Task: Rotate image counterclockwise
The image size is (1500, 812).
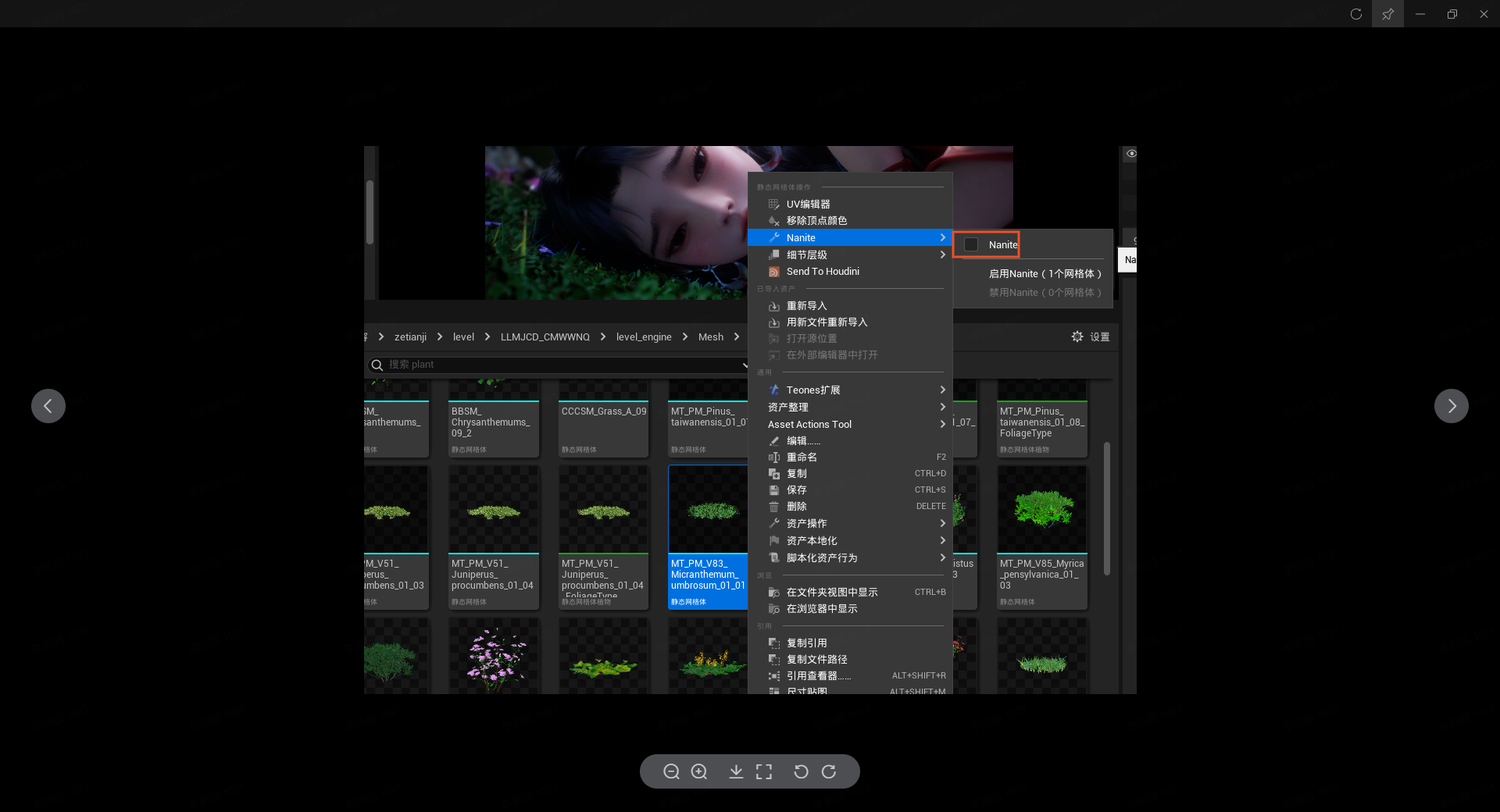Action: pos(801,771)
